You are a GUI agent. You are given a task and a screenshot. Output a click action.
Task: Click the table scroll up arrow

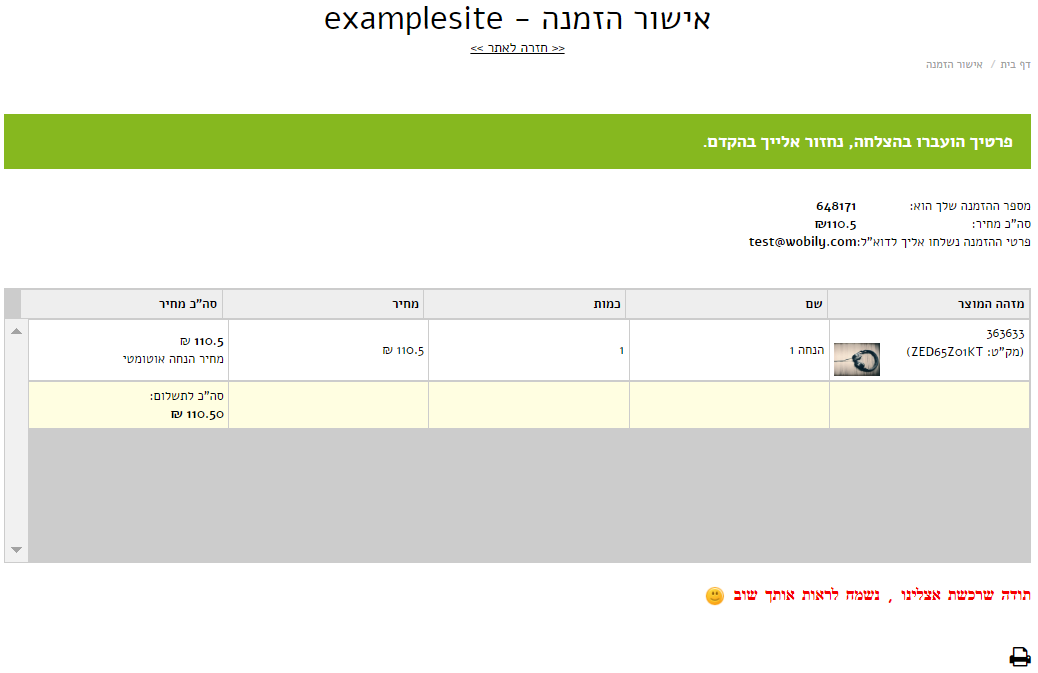pyautogui.click(x=17, y=331)
